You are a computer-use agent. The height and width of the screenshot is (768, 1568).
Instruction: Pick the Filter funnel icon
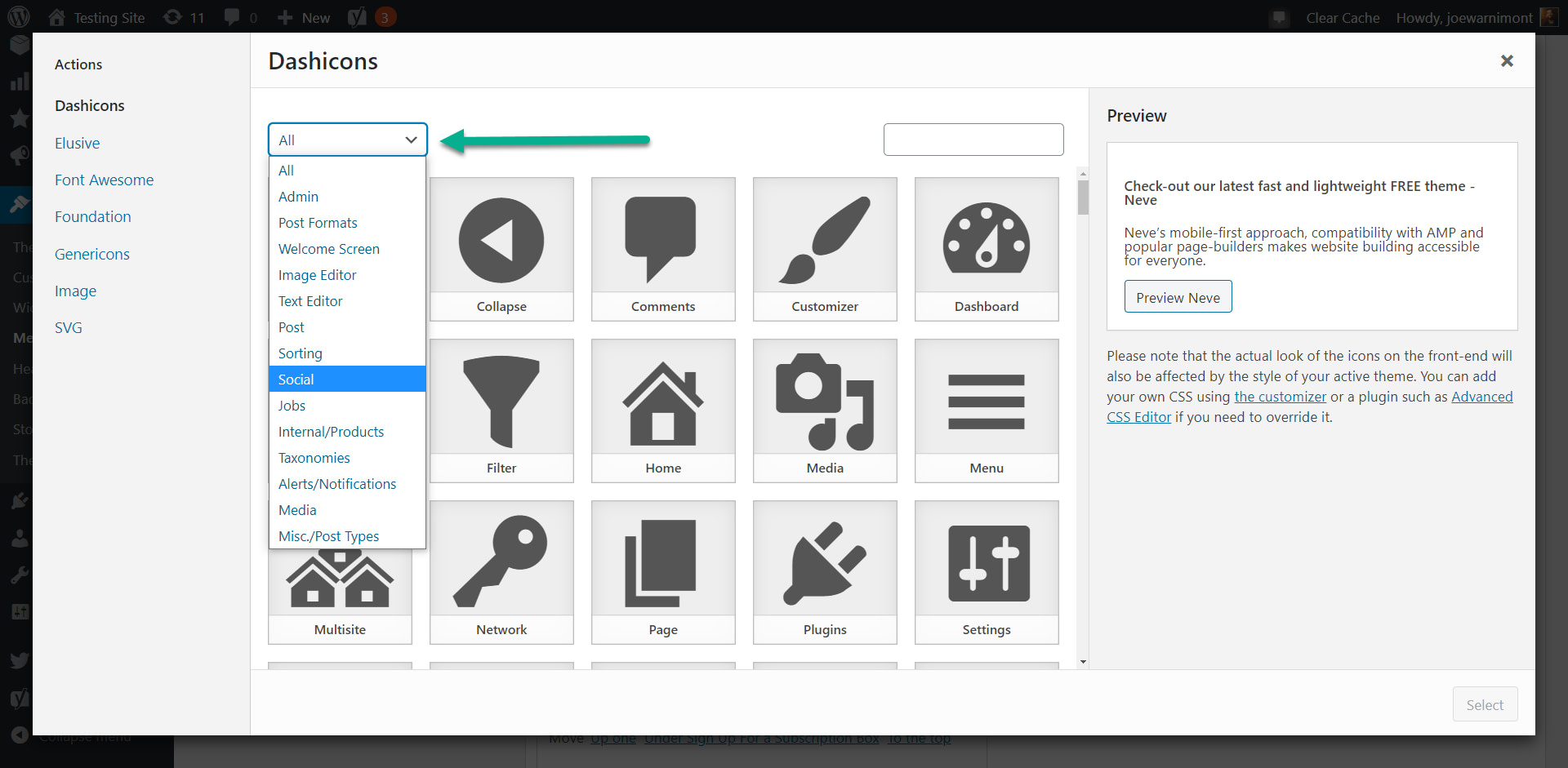click(501, 400)
